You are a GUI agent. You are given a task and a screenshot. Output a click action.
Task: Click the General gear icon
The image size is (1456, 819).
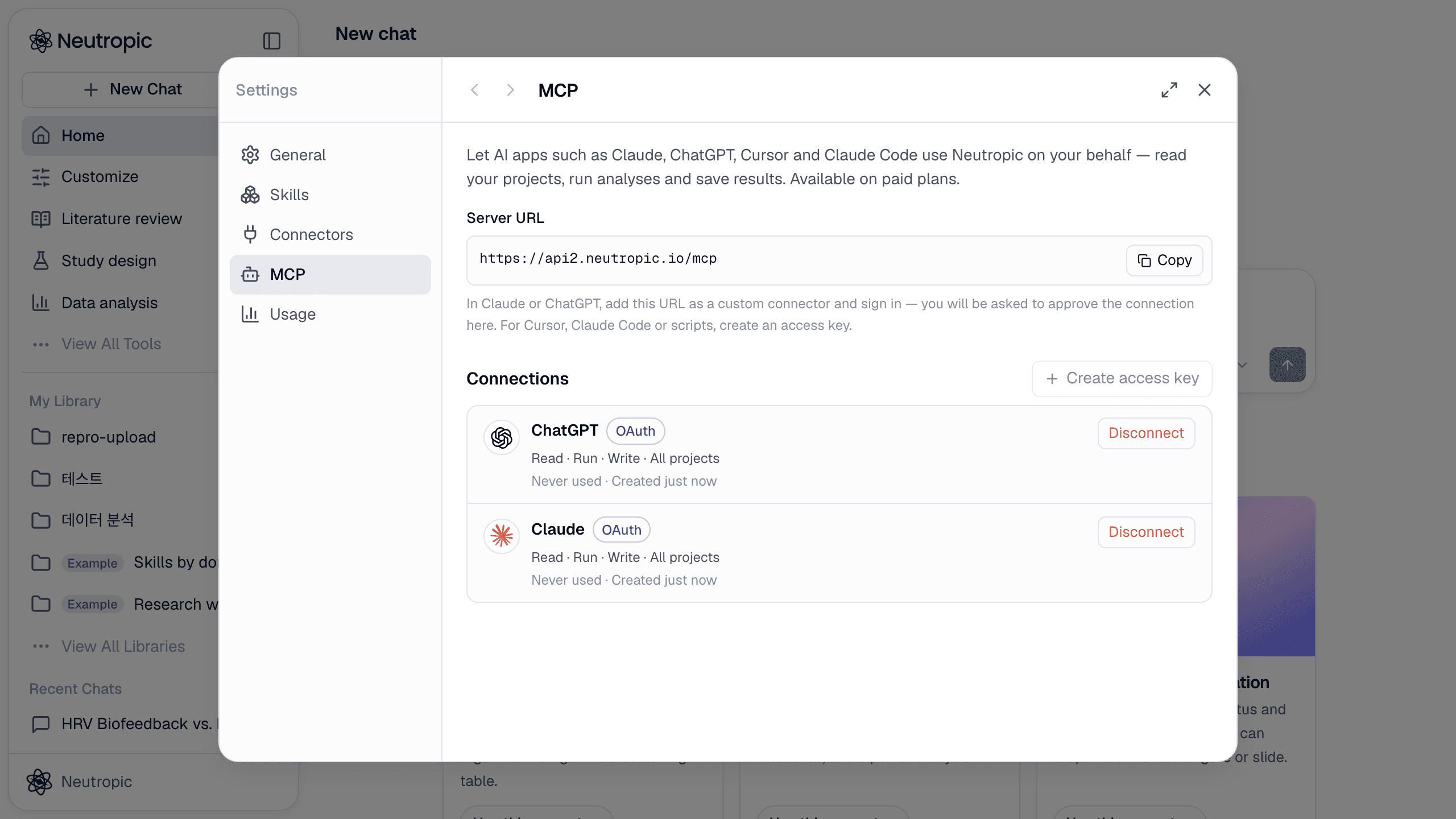click(250, 155)
